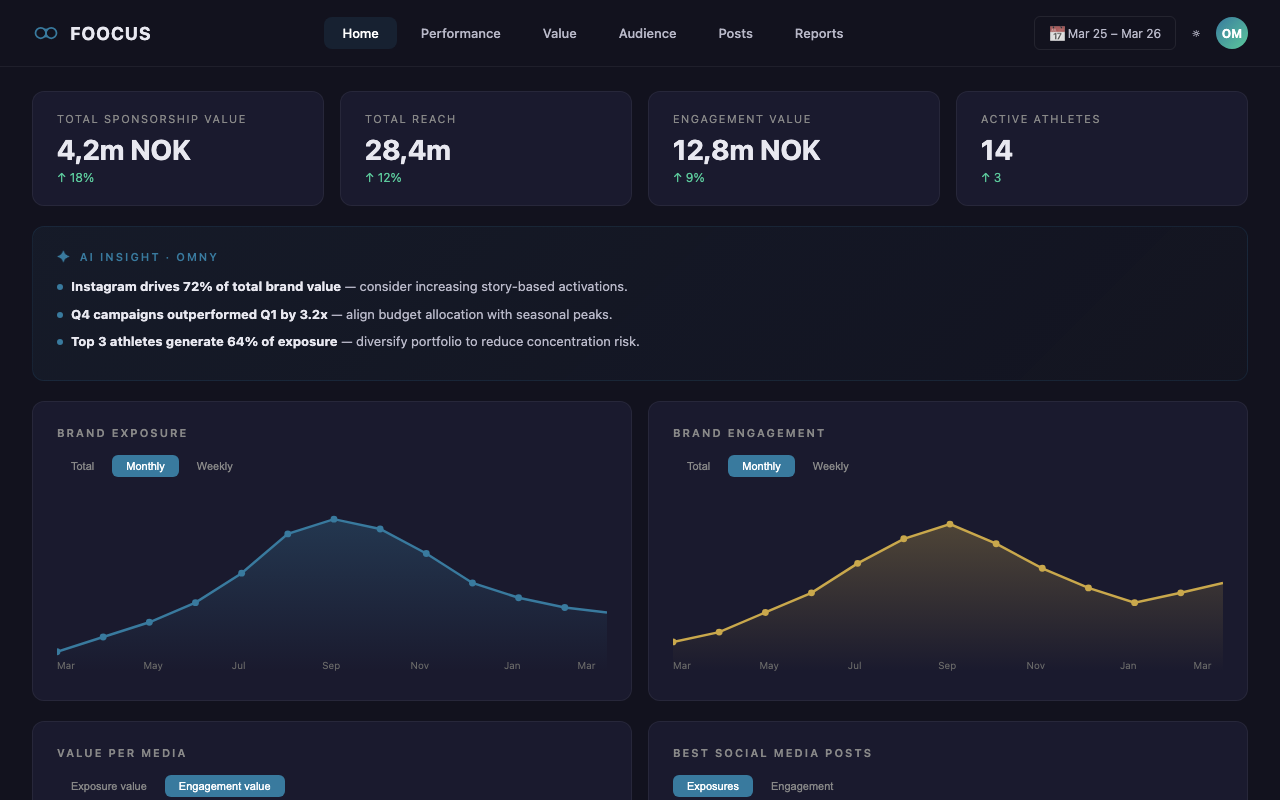Select Monthly in Brand Engagement chart
The width and height of the screenshot is (1280, 800).
(761, 466)
